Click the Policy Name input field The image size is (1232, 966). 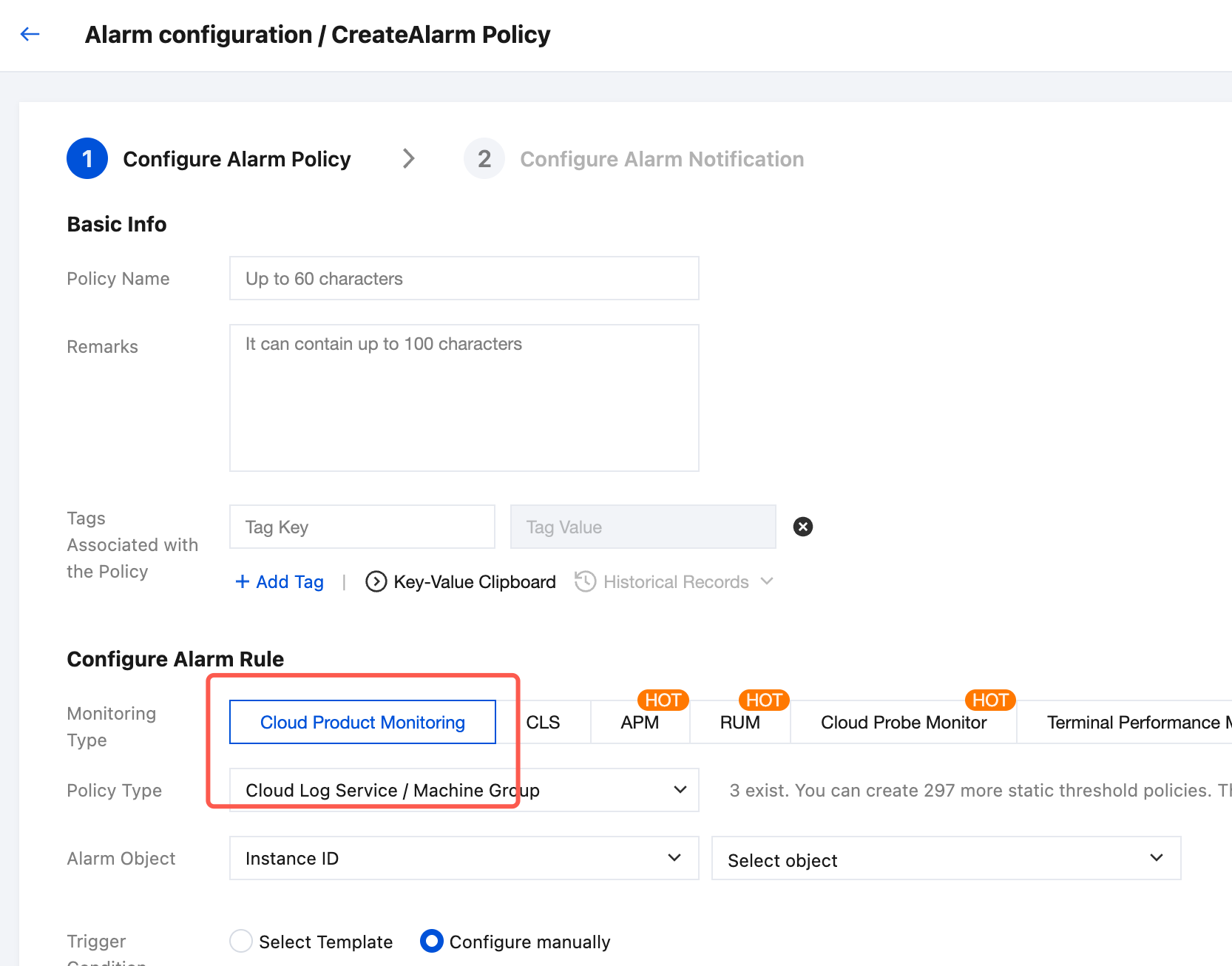(464, 278)
